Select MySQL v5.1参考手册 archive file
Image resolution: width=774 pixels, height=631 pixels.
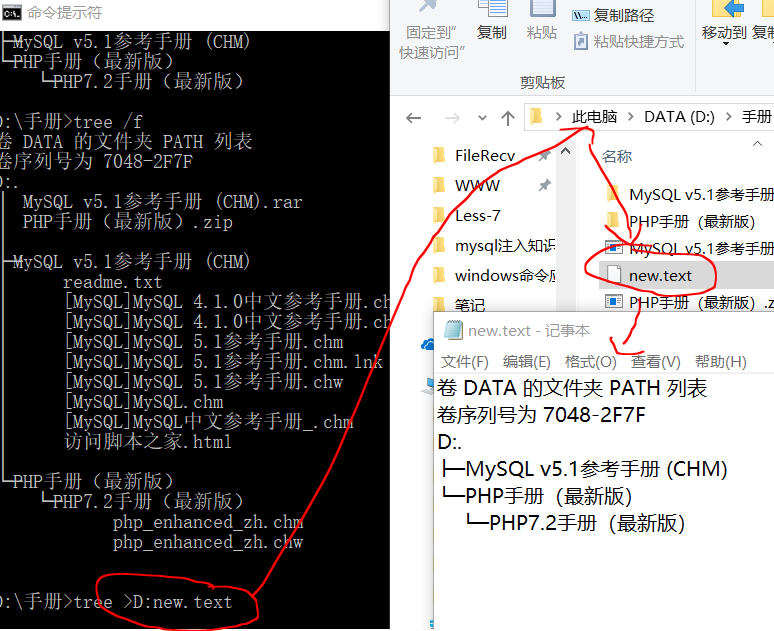pos(689,248)
